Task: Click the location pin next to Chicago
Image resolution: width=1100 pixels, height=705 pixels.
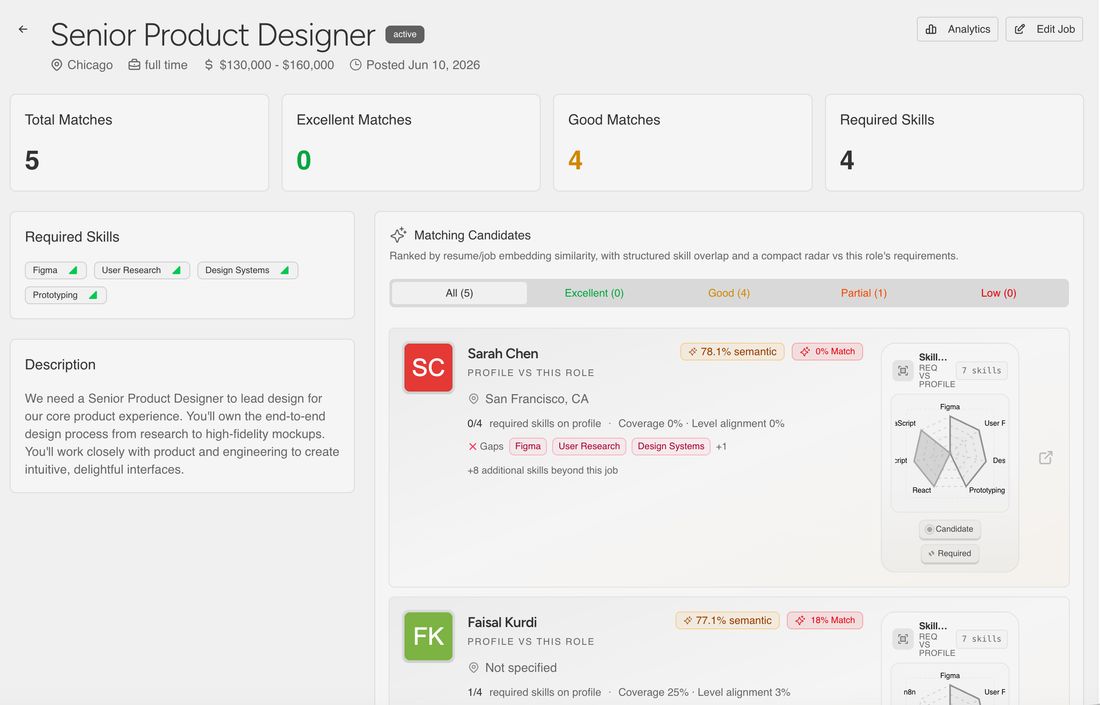Action: 57,65
